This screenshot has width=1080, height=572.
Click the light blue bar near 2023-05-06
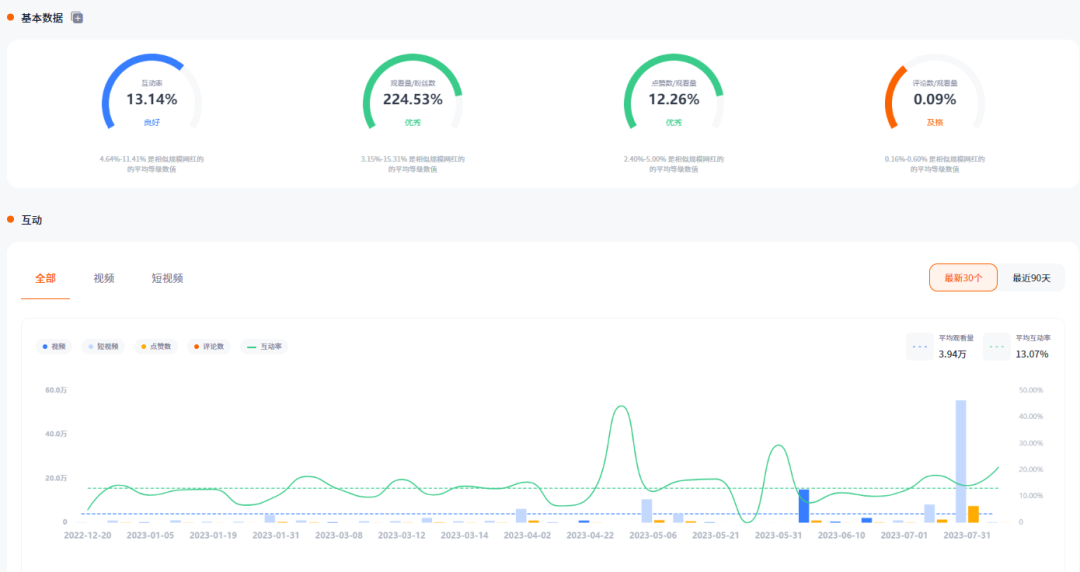647,511
